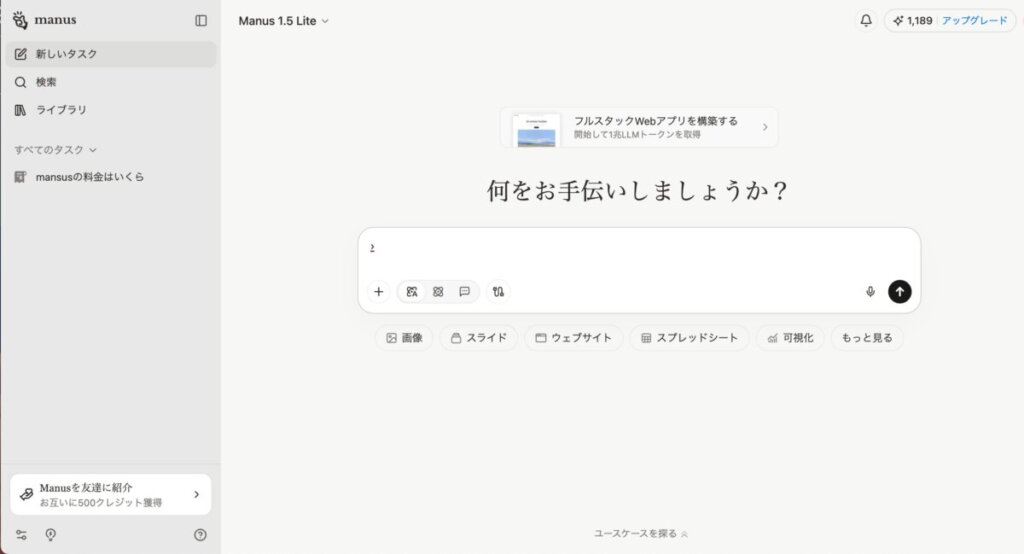1024x554 pixels.
Task: Click the black send arrow button
Action: [x=899, y=292]
